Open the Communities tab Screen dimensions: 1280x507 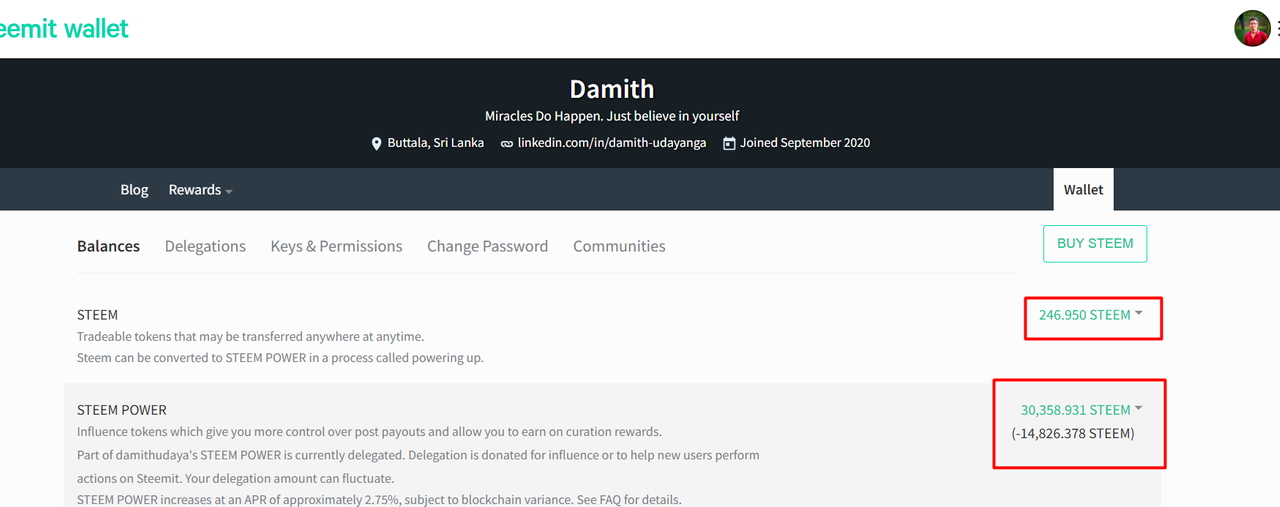point(619,246)
